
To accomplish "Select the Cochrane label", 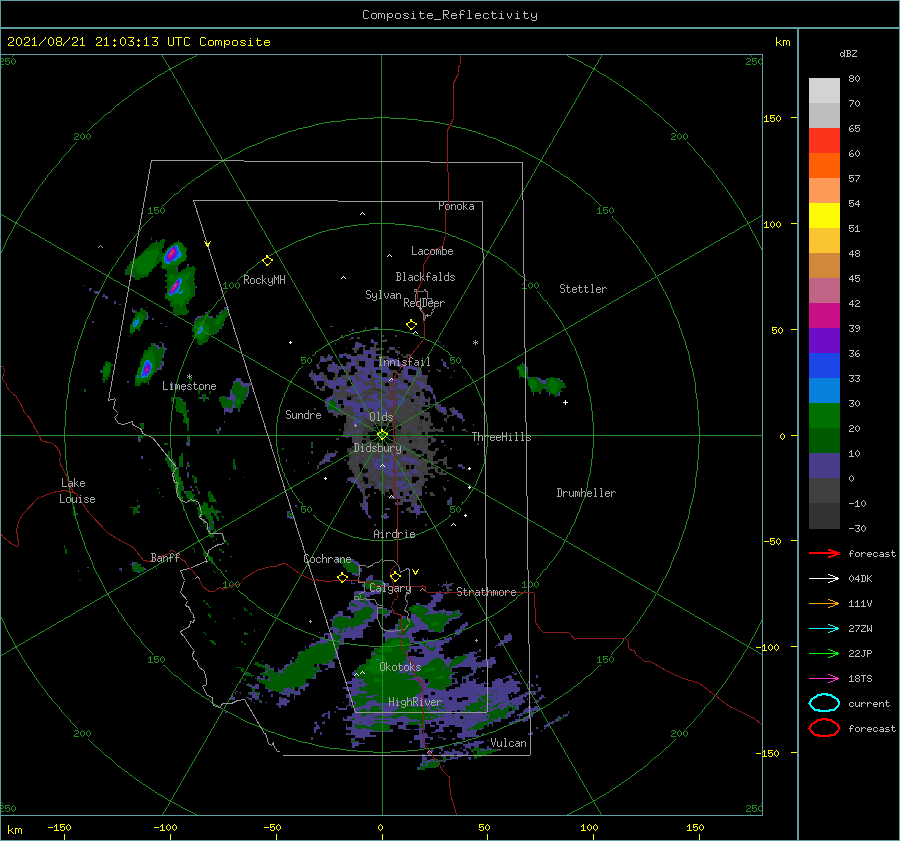I will coord(327,559).
